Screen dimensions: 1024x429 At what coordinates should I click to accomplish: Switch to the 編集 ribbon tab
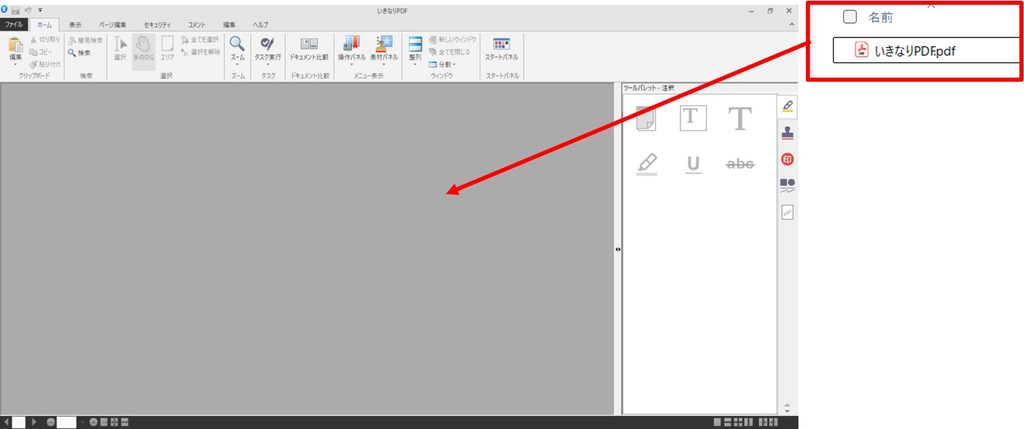click(229, 25)
